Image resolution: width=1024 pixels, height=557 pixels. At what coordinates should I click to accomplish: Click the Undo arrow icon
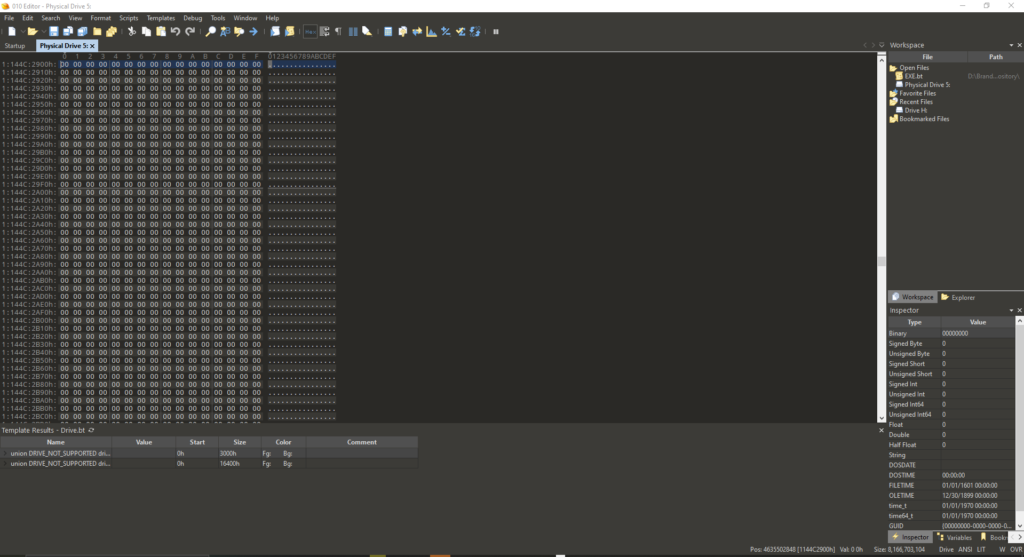[175, 32]
